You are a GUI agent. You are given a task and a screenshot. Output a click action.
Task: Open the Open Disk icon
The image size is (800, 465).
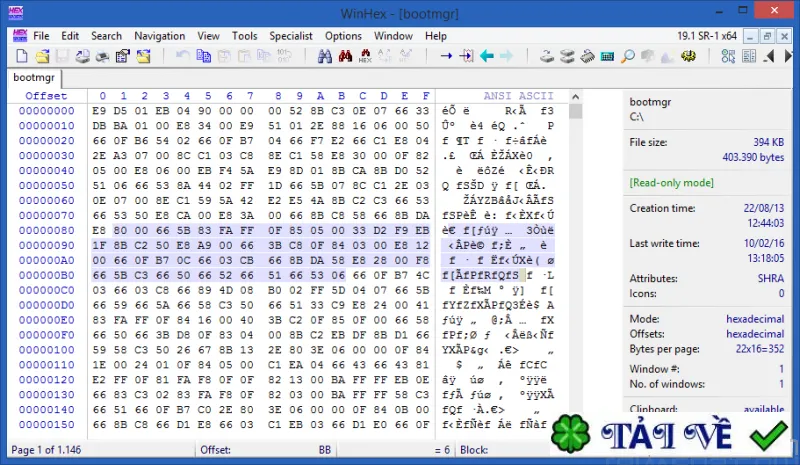coord(547,56)
